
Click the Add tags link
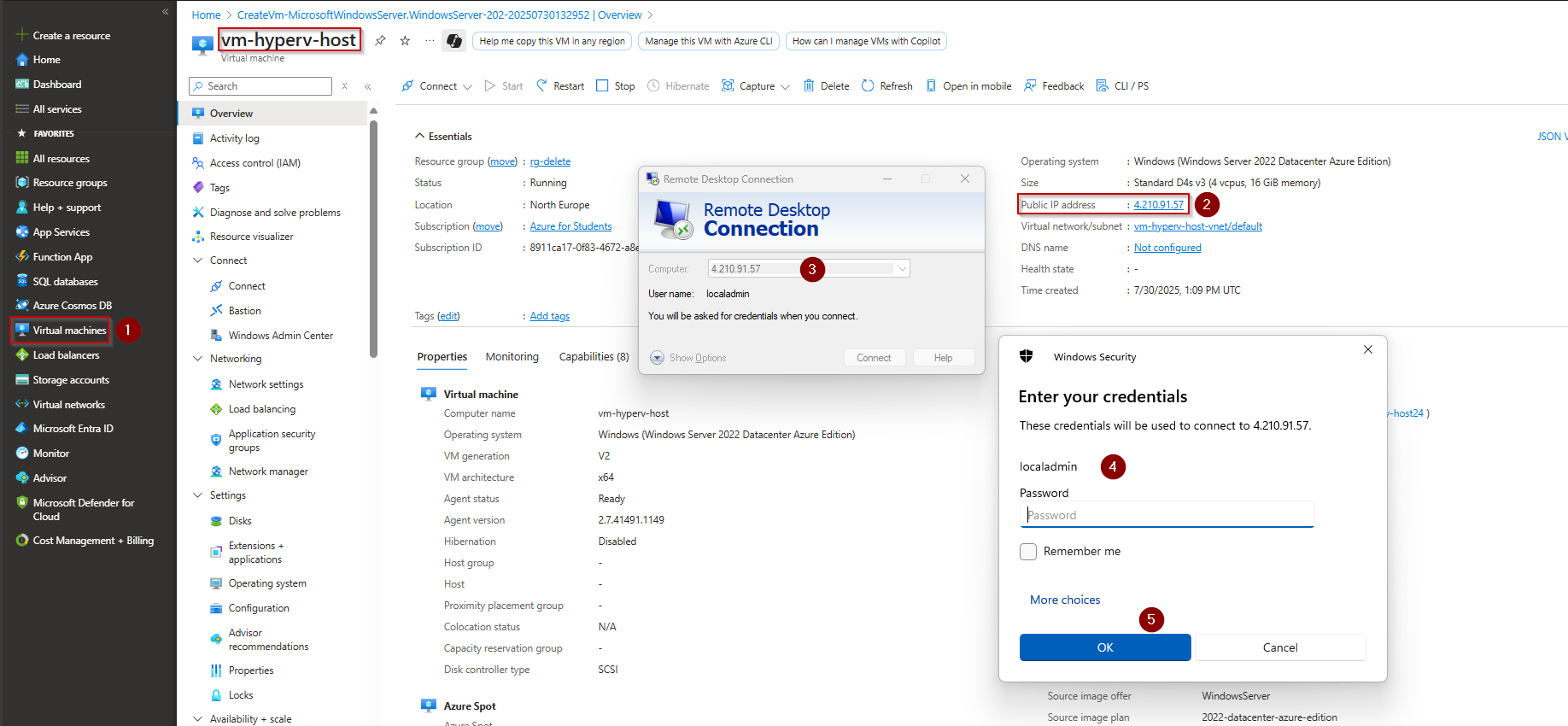point(549,316)
